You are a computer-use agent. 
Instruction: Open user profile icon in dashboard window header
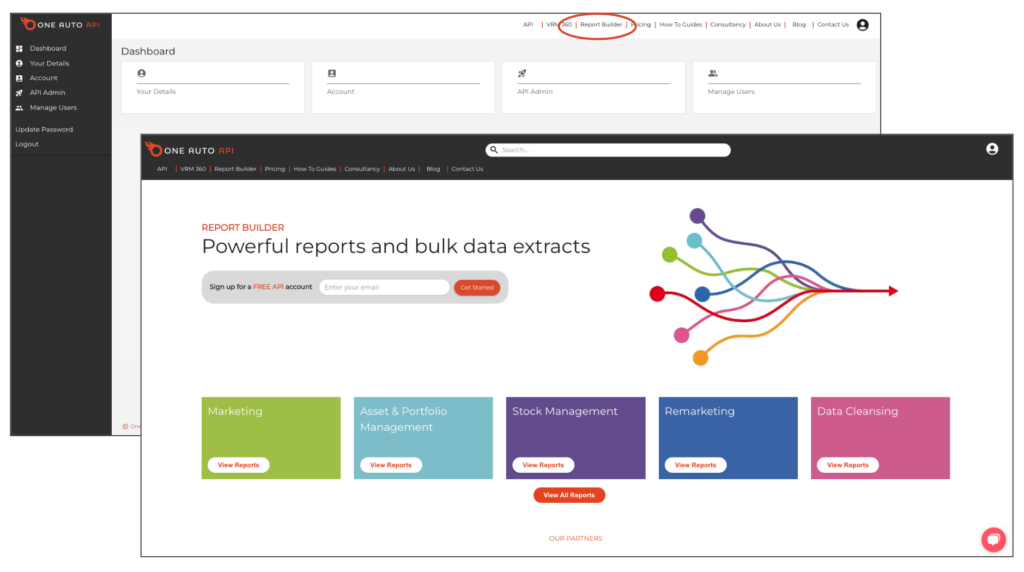pos(862,25)
